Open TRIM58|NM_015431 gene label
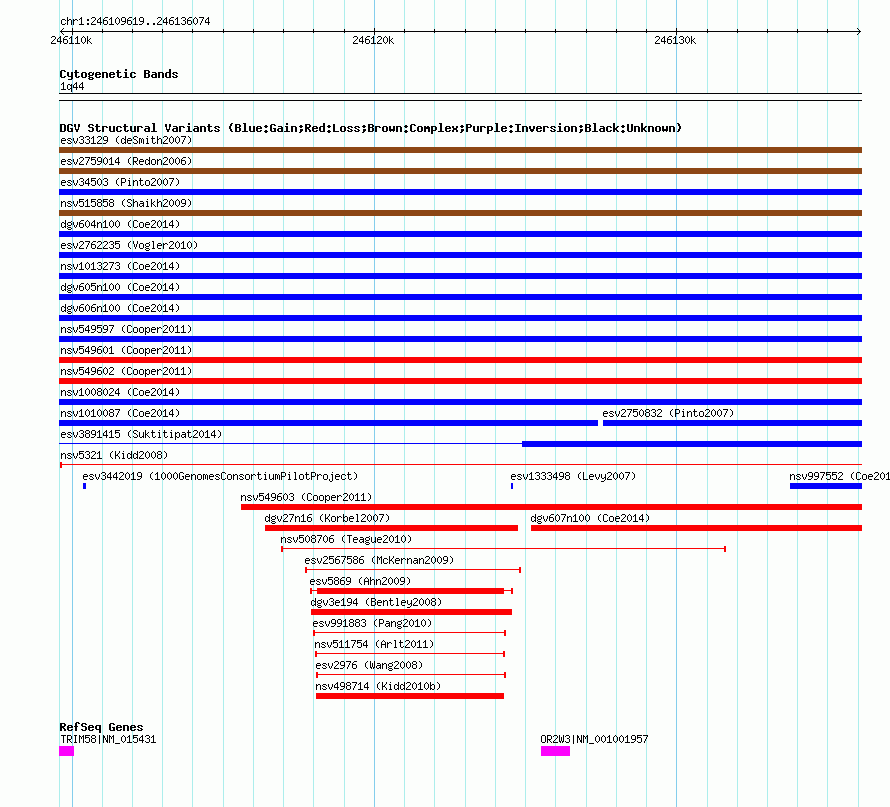This screenshot has width=890, height=807. (108, 739)
